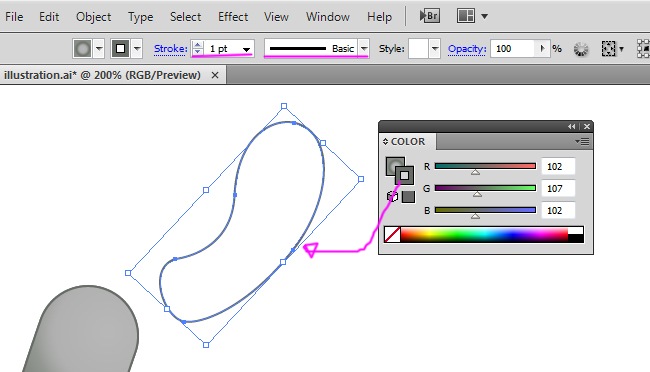Viewport: 650px width, 372px height.
Task: Click the Align selection icon
Action: click(x=608, y=49)
